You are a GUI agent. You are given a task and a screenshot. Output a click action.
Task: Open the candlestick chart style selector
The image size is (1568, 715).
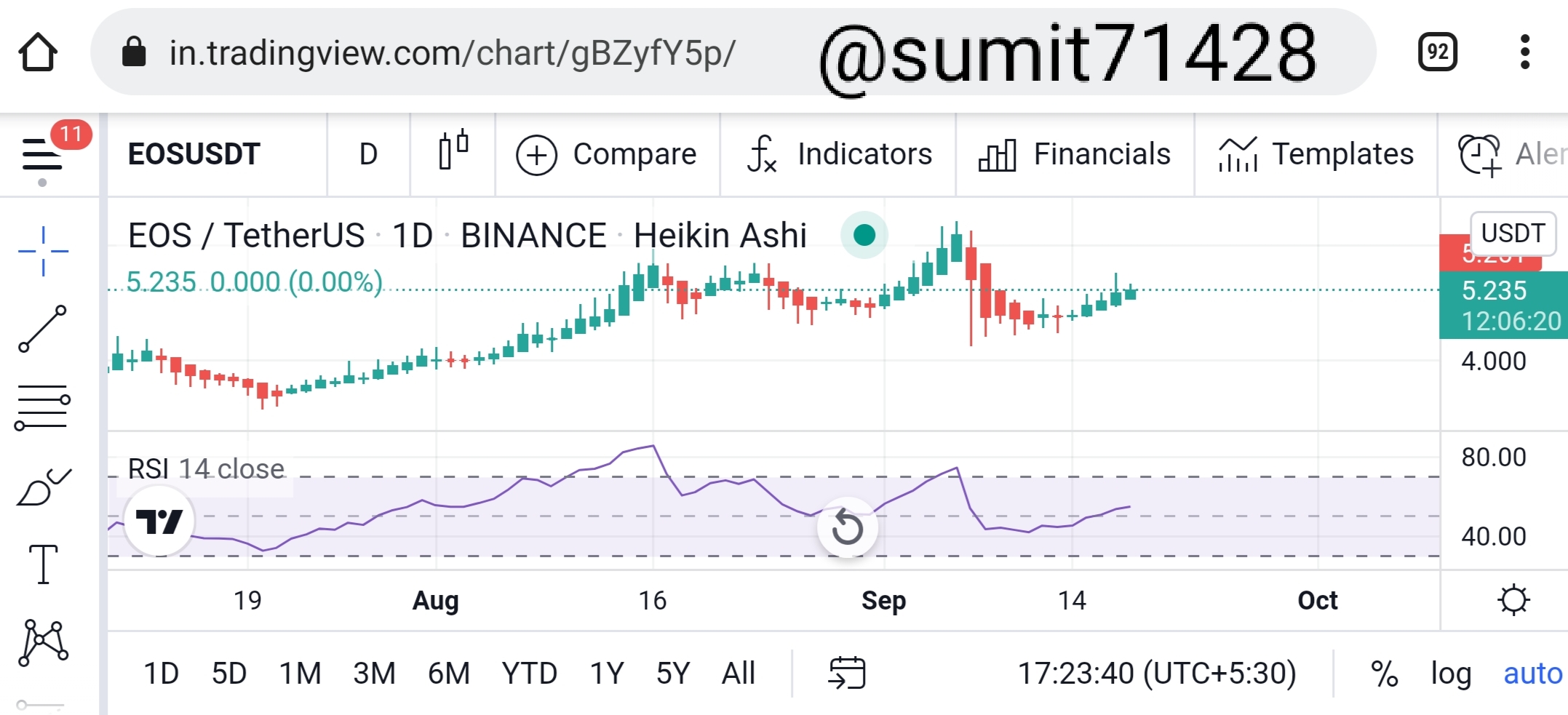tap(453, 151)
